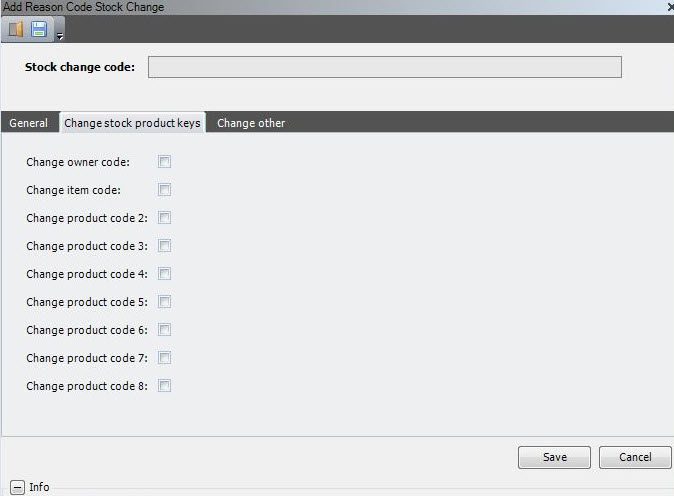674x496 pixels.
Task: Toggle the Change product code 3 checkbox
Action: pos(164,245)
